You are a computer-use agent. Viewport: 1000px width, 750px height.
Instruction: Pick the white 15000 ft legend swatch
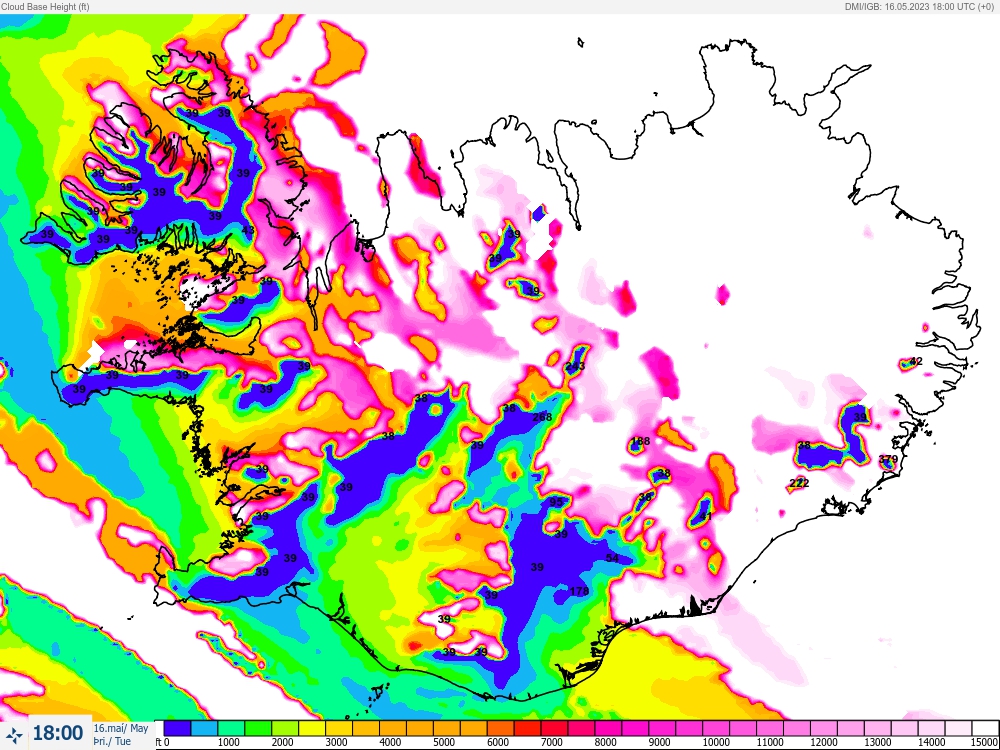(x=984, y=728)
